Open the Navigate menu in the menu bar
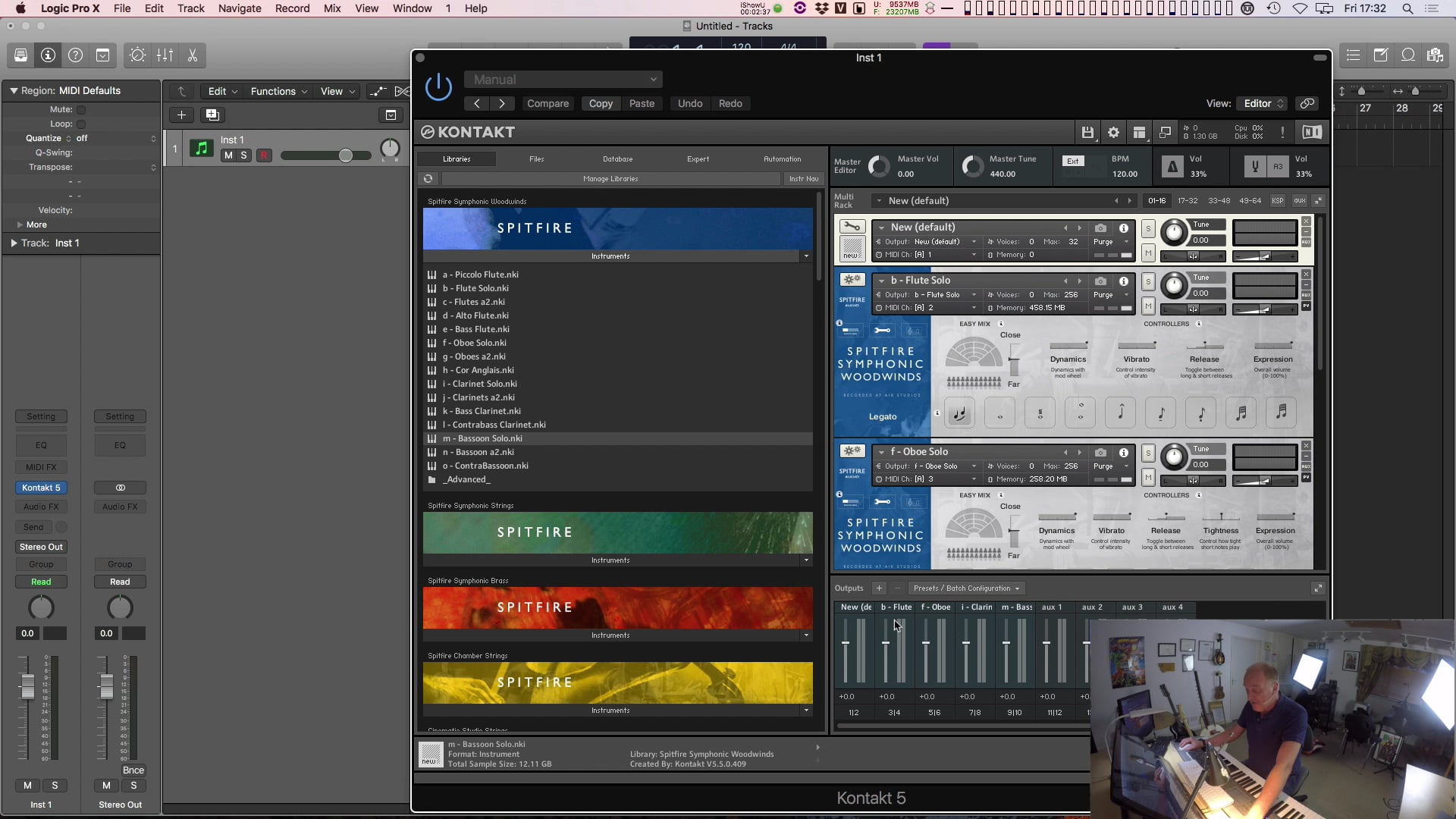Viewport: 1456px width, 819px height. (240, 8)
